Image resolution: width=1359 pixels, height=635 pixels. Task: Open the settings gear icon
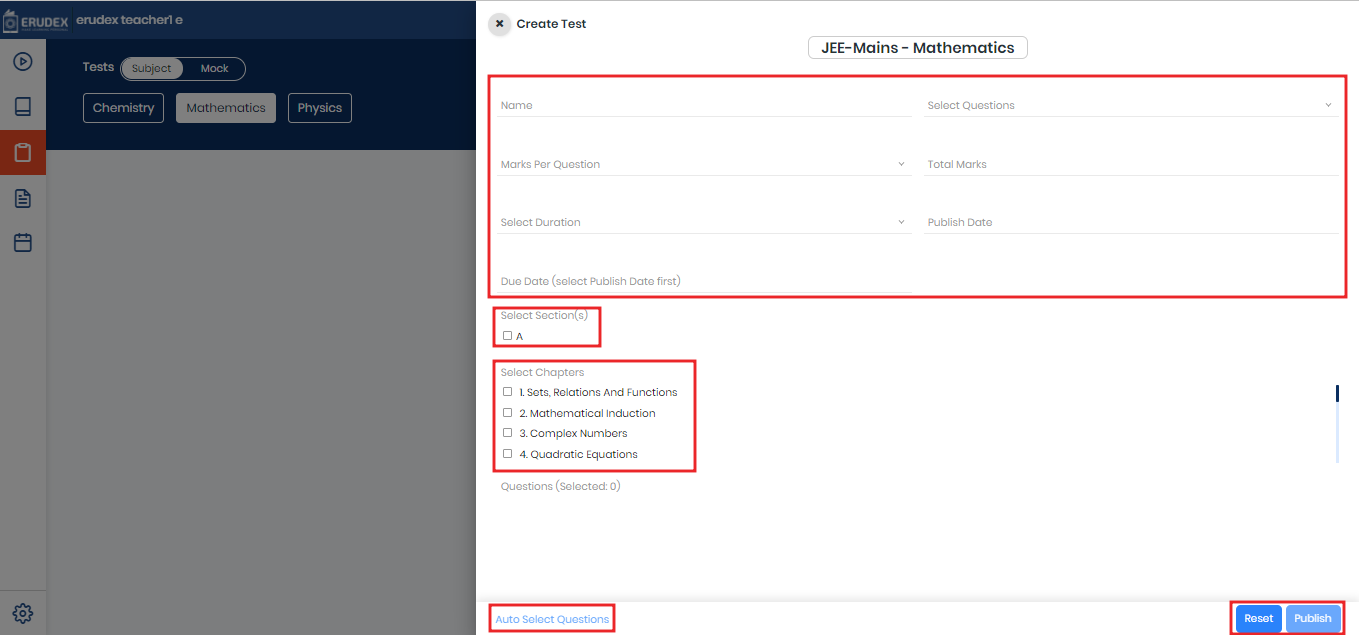click(22, 613)
